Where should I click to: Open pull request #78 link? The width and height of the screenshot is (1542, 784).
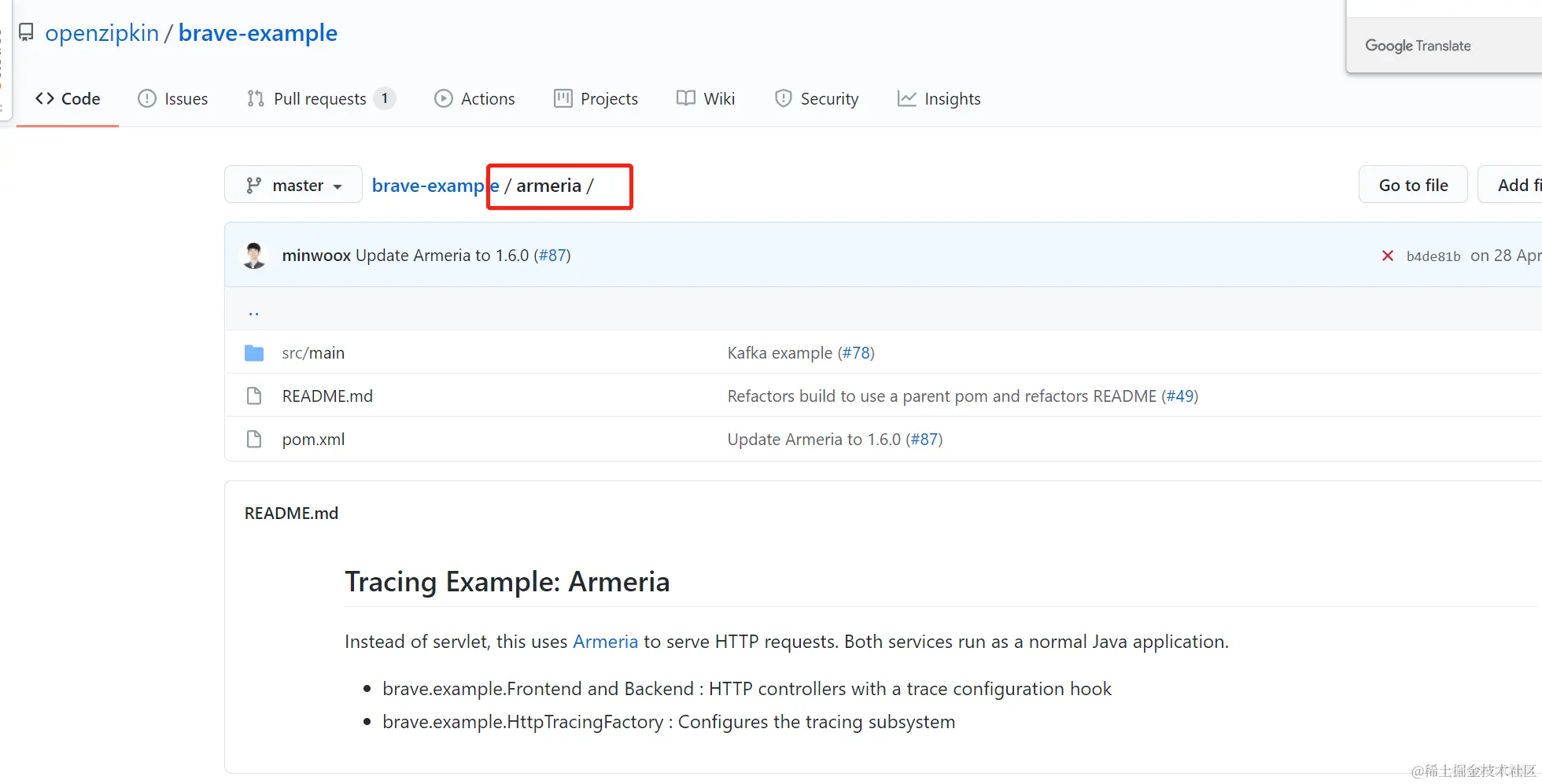point(856,353)
